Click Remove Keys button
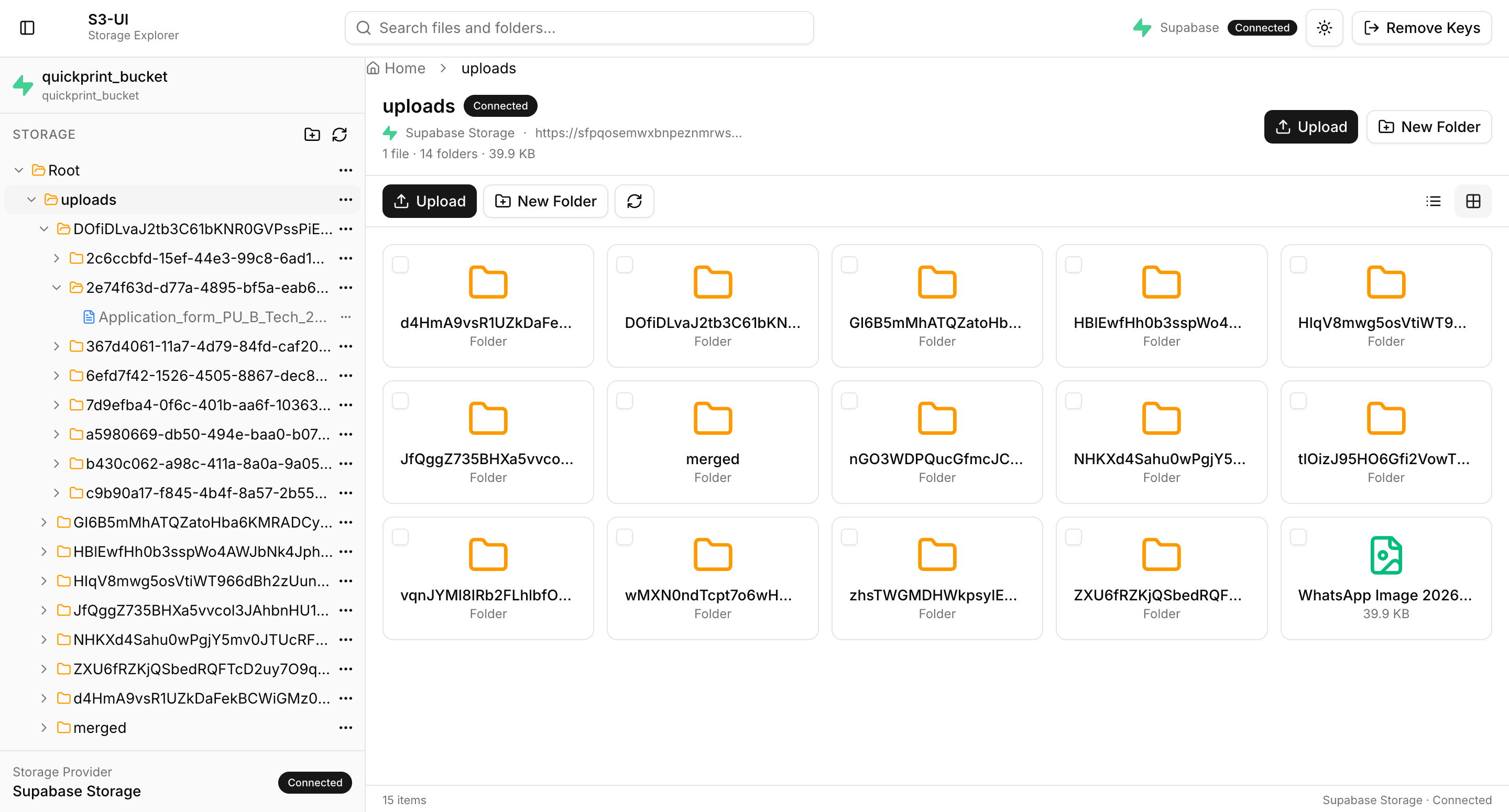This screenshot has width=1509, height=812. coord(1421,28)
